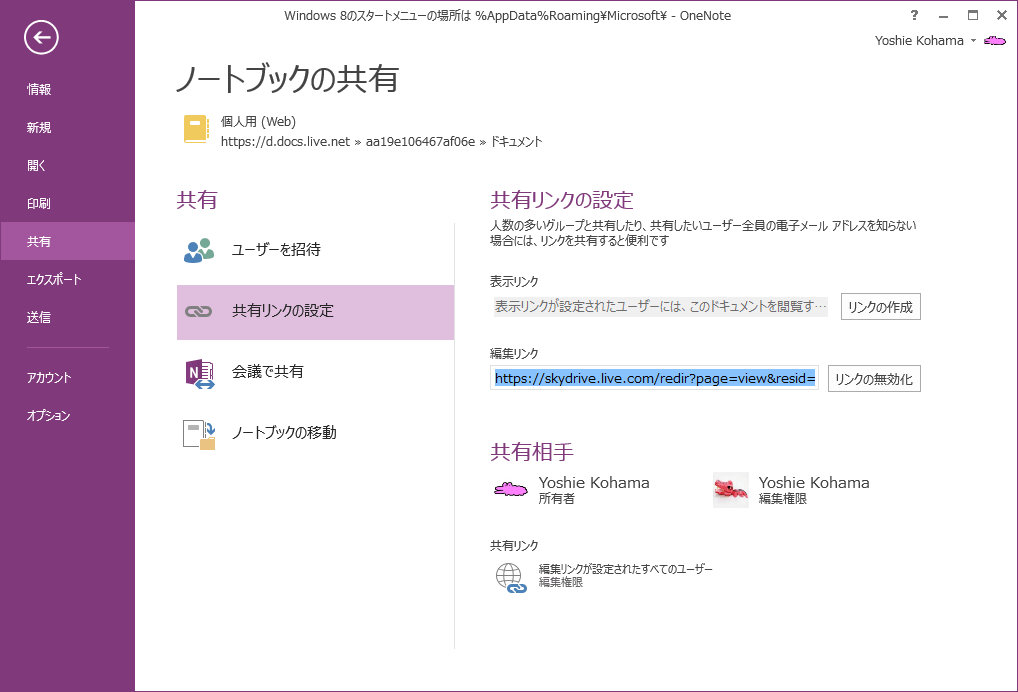This screenshot has width=1018, height=692.
Task: Click the account name Yoshie Kohama at top
Action: pyautogui.click(x=919, y=41)
